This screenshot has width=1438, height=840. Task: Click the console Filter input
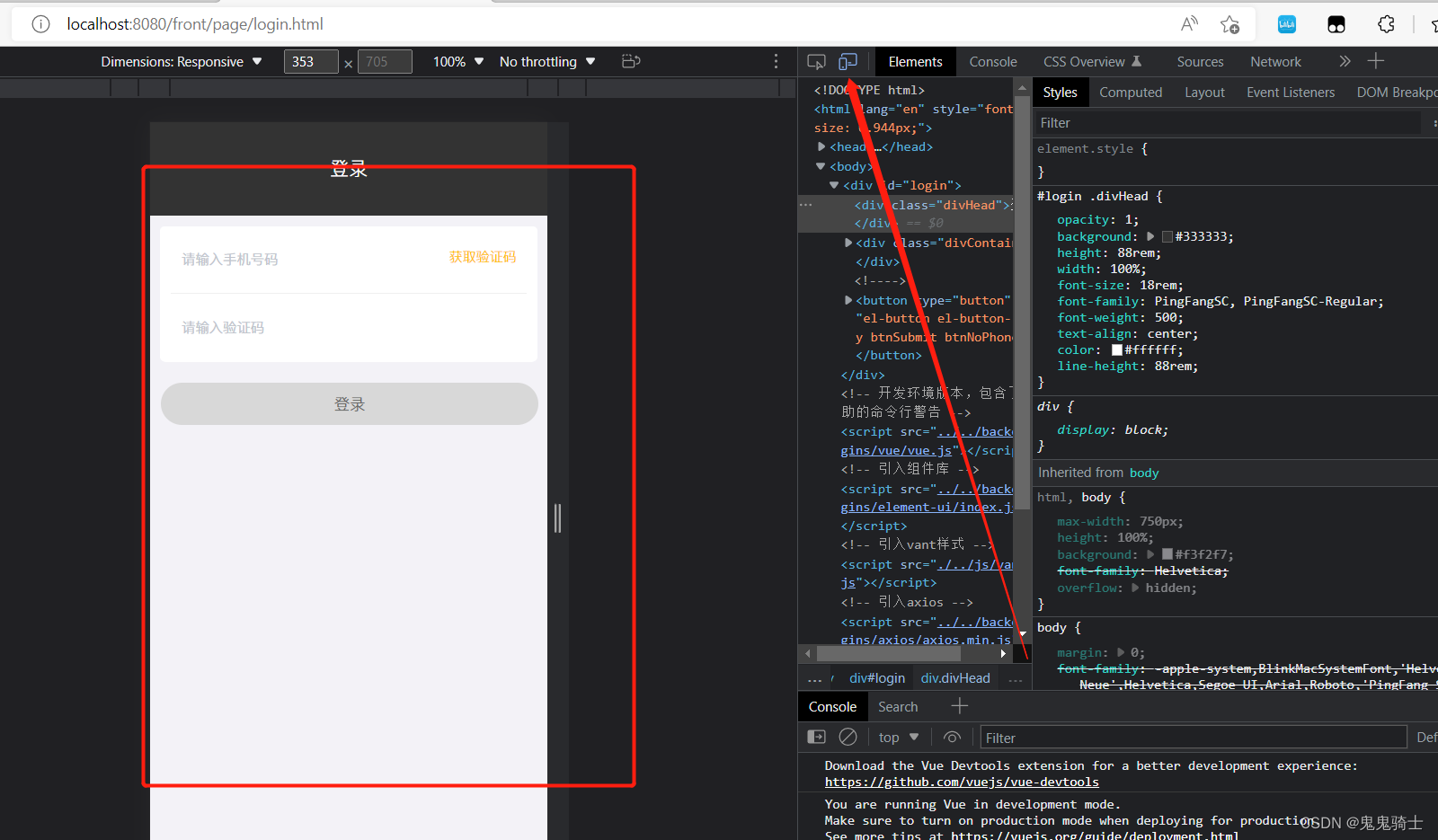[x=1194, y=738]
